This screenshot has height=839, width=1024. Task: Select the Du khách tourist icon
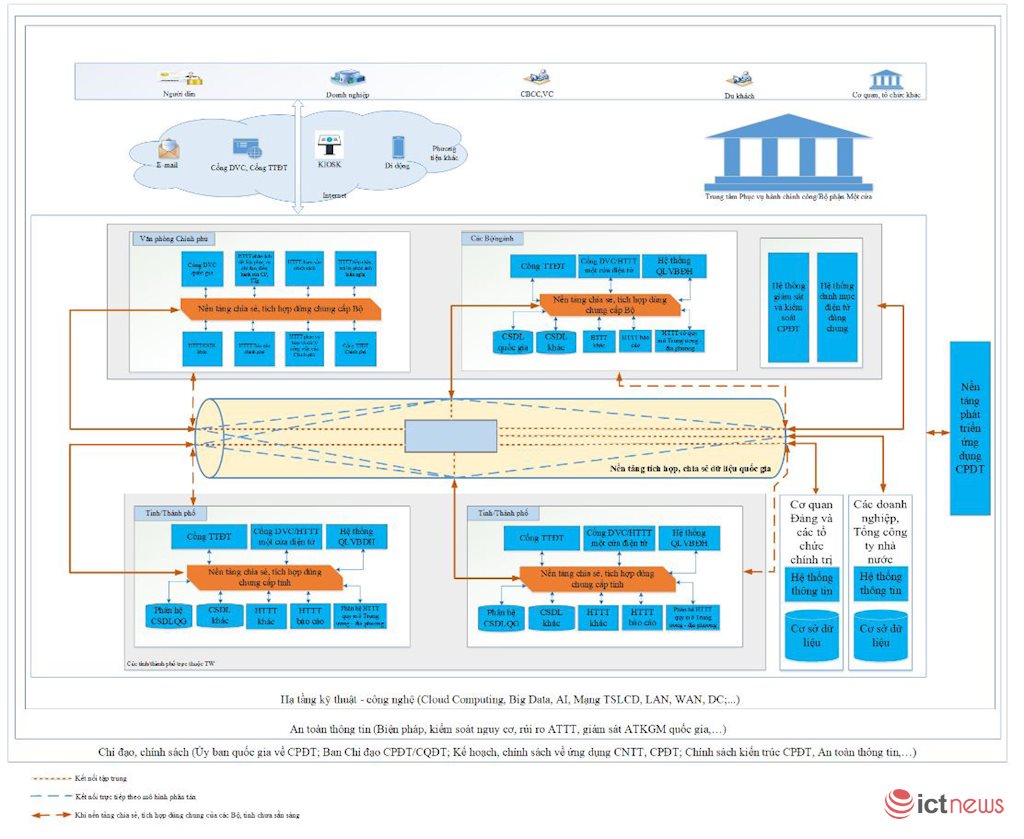(739, 78)
